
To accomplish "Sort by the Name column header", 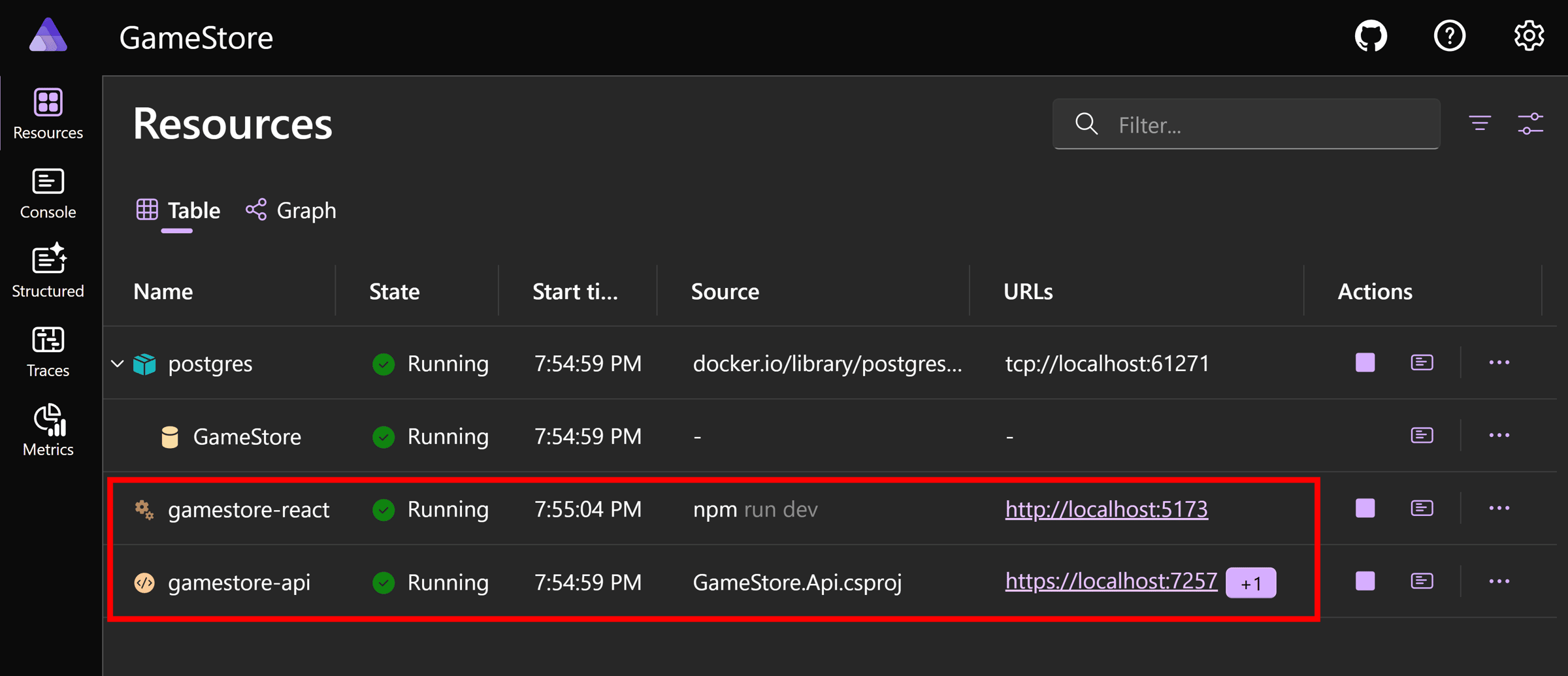I will (x=163, y=291).
